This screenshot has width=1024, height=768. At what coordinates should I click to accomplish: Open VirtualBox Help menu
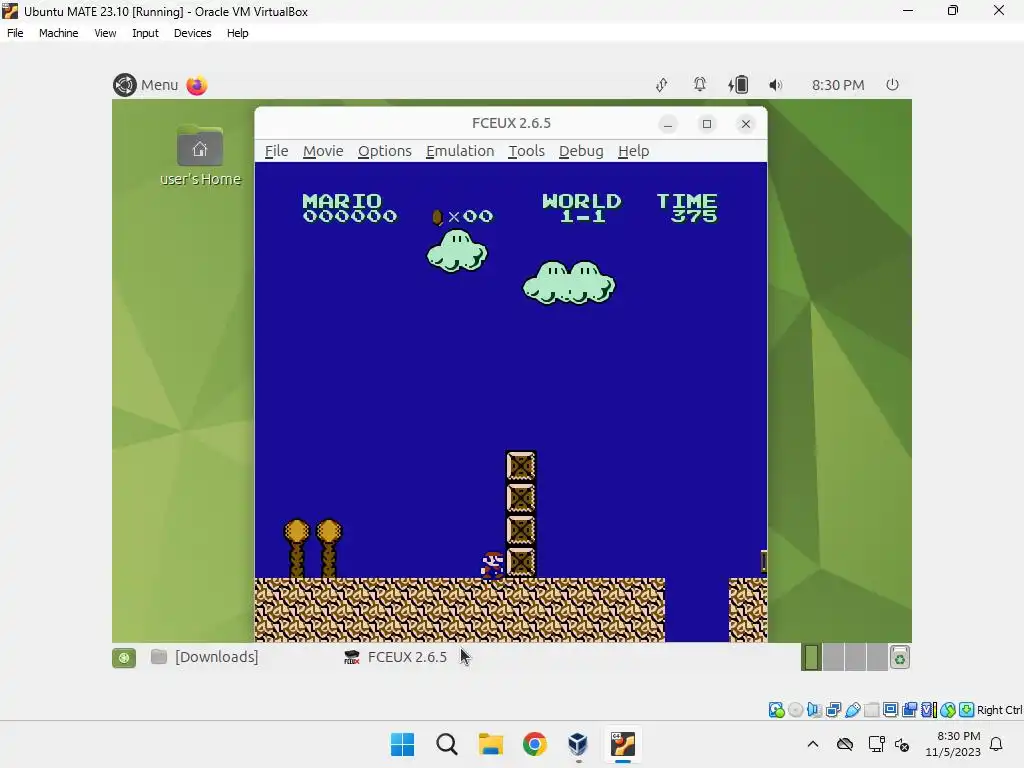(238, 33)
